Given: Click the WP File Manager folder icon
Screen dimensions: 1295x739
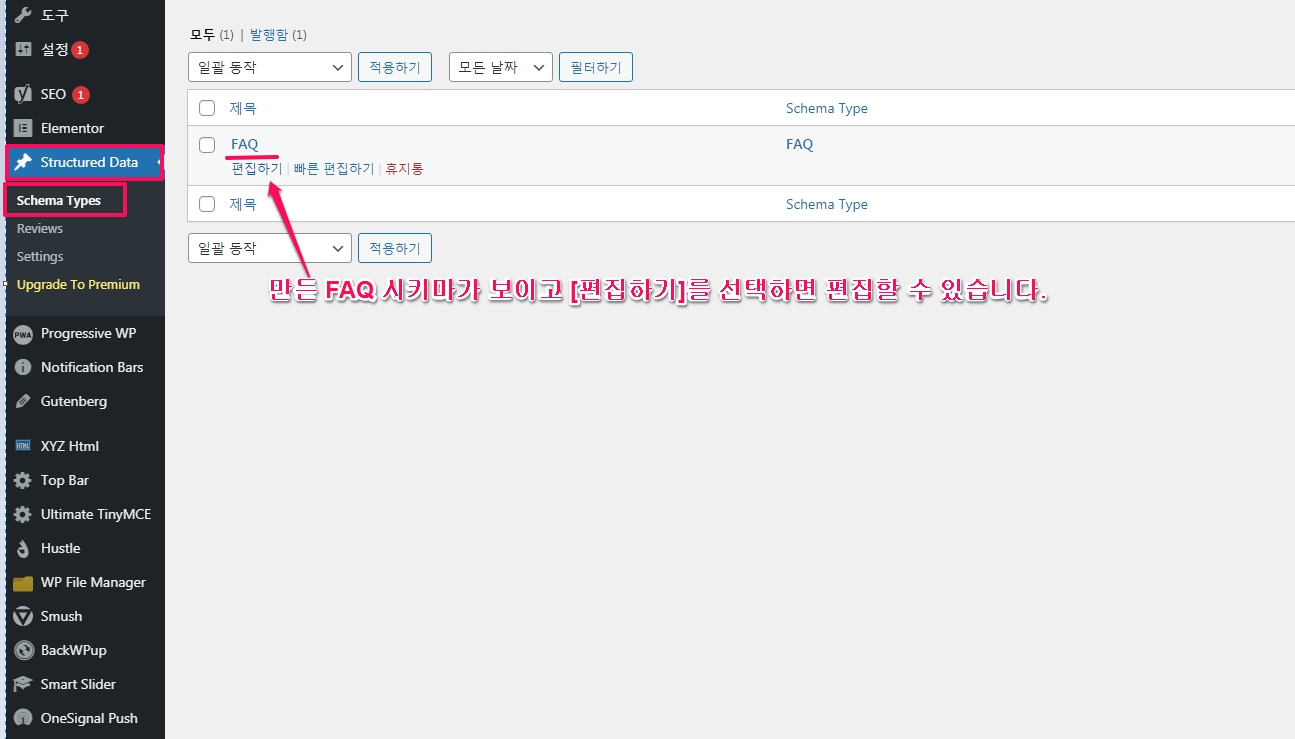Looking at the screenshot, I should pyautogui.click(x=23, y=583).
